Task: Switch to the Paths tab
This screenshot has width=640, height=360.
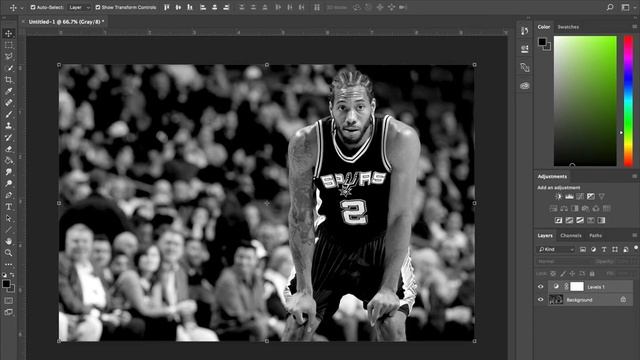Action: (596, 236)
